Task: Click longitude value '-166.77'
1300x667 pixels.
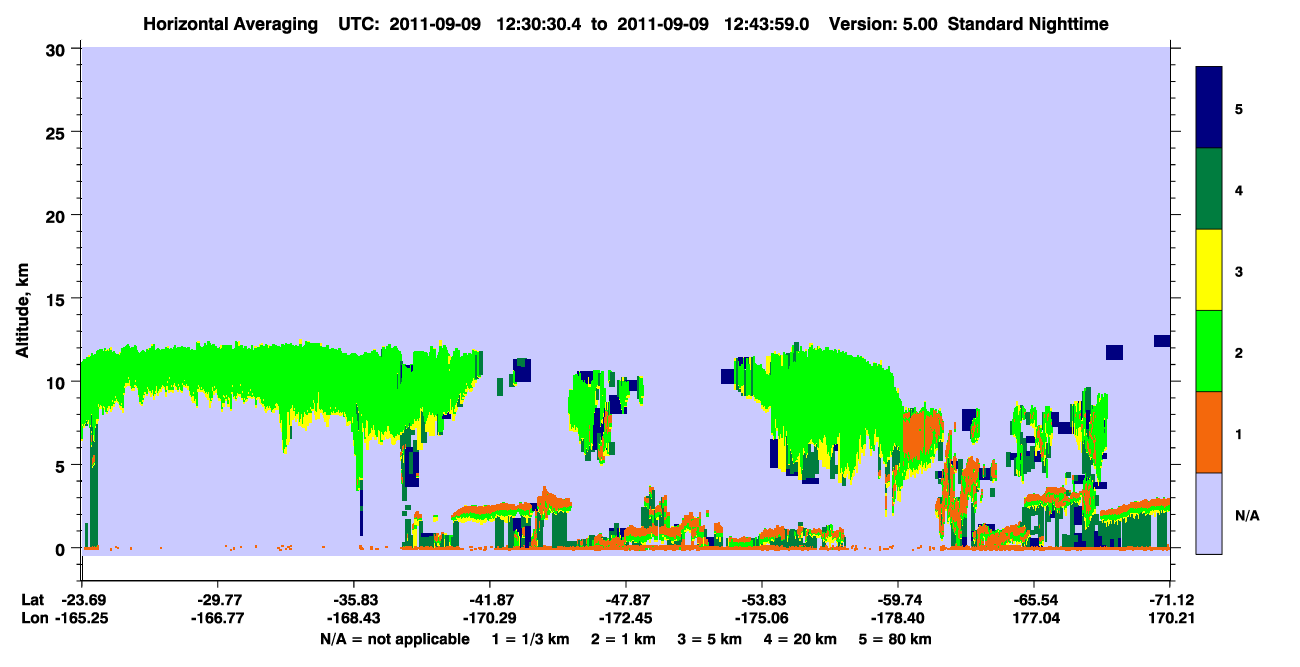Action: pos(217,618)
